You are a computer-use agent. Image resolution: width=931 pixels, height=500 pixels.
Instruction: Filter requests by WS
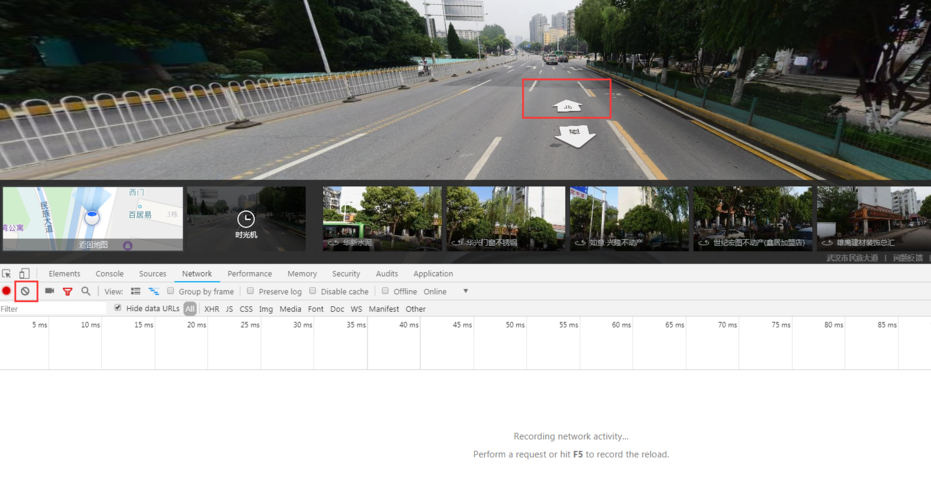pos(356,309)
